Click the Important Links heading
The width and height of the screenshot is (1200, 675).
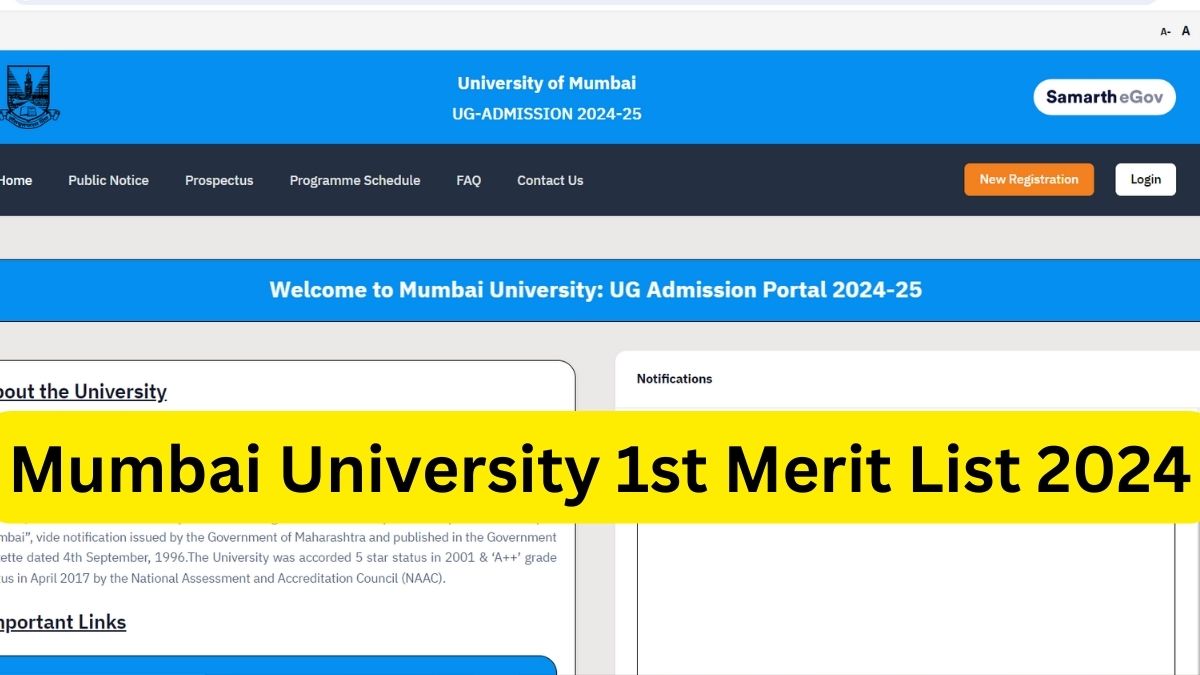tap(63, 622)
